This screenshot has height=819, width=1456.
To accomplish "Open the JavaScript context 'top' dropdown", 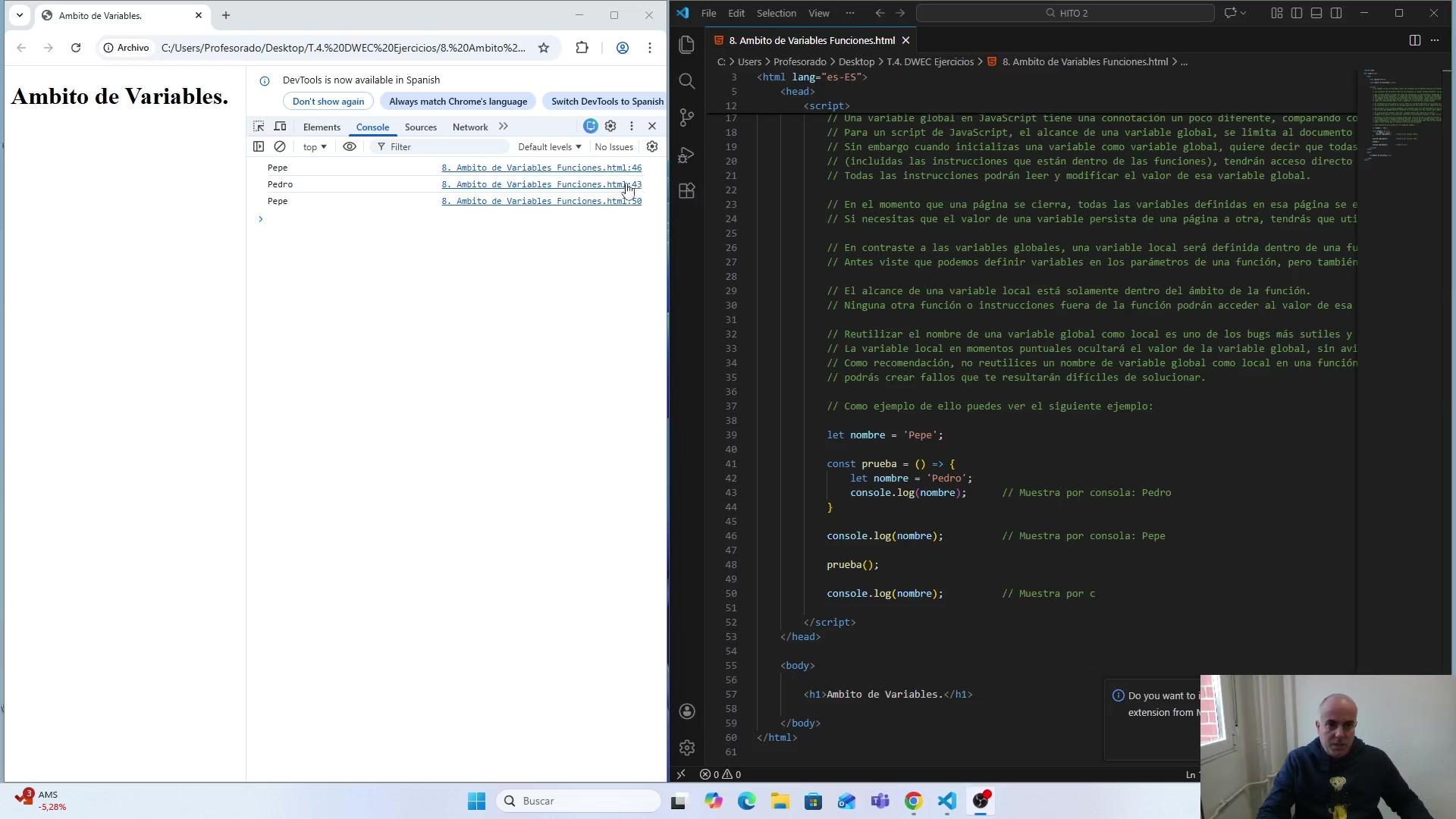I will click(x=315, y=146).
